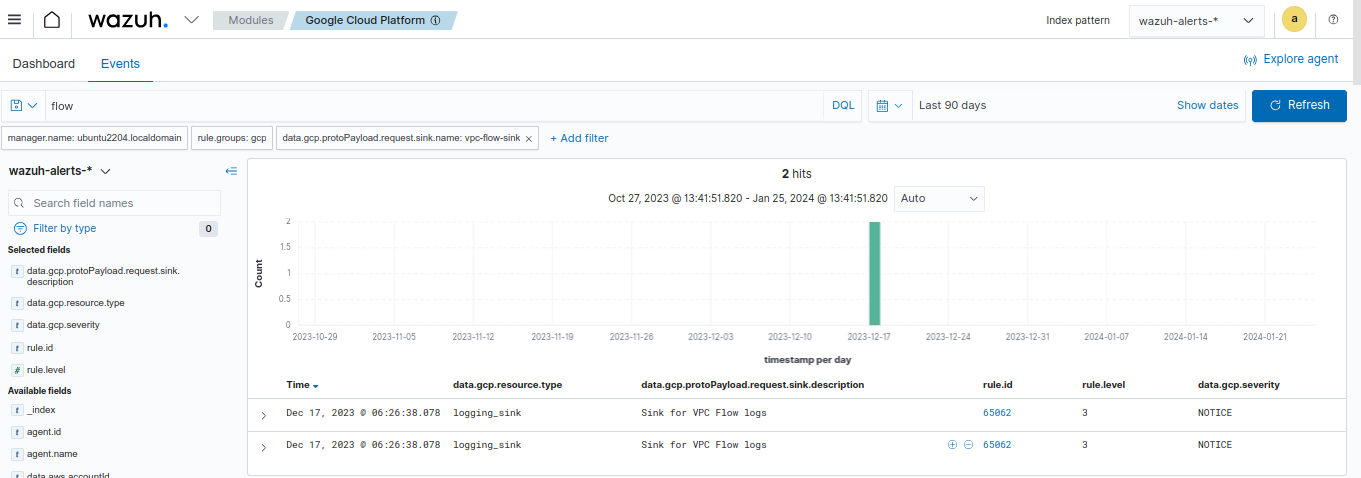Expand the Wazuh app menu chevron
The width and height of the screenshot is (1361, 478).
[191, 20]
